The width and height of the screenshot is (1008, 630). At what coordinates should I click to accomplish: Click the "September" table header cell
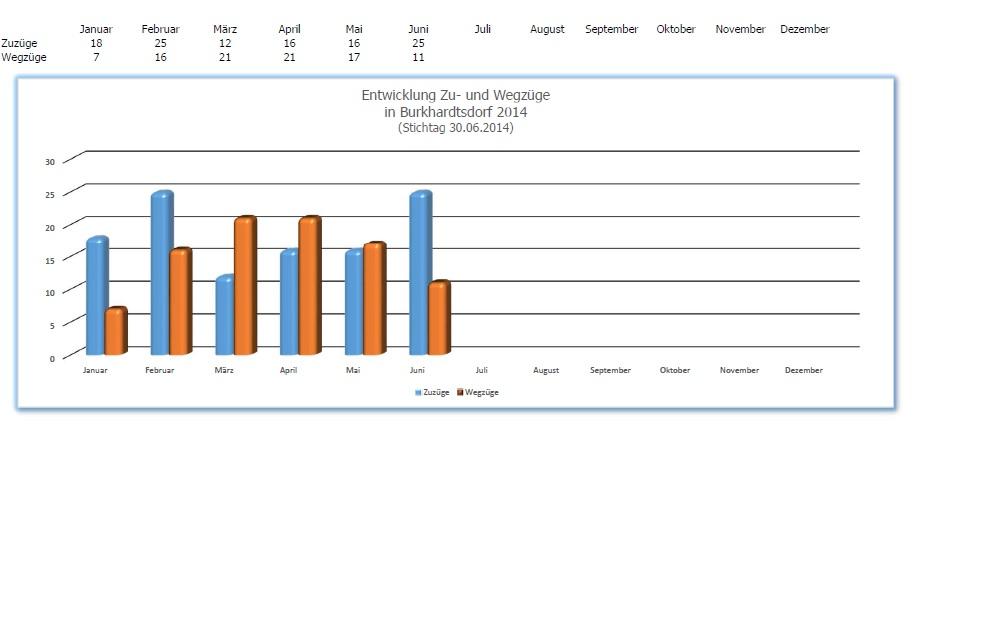611,29
